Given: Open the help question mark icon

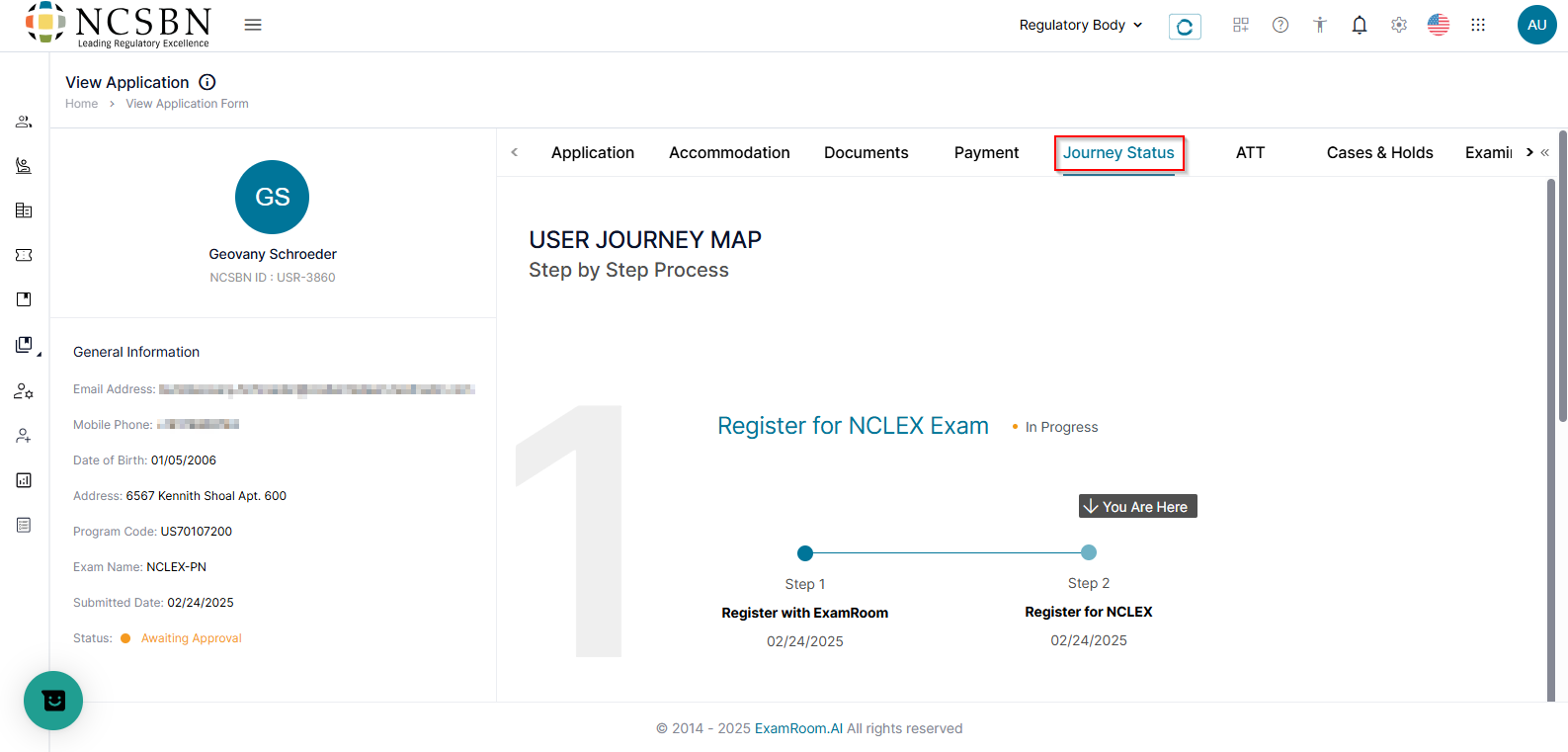Looking at the screenshot, I should pos(1280,25).
